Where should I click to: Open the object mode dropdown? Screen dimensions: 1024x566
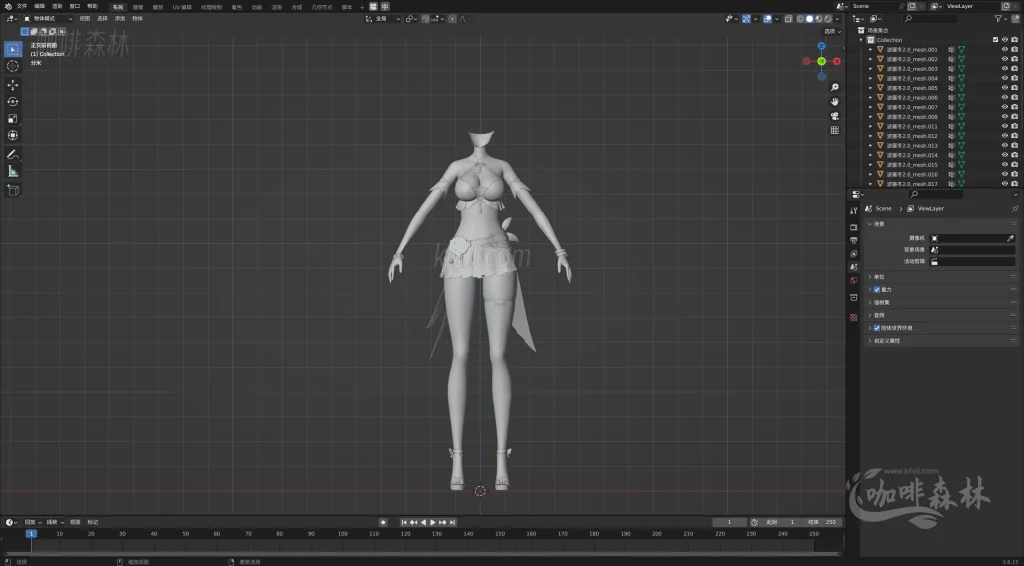pyautogui.click(x=48, y=19)
